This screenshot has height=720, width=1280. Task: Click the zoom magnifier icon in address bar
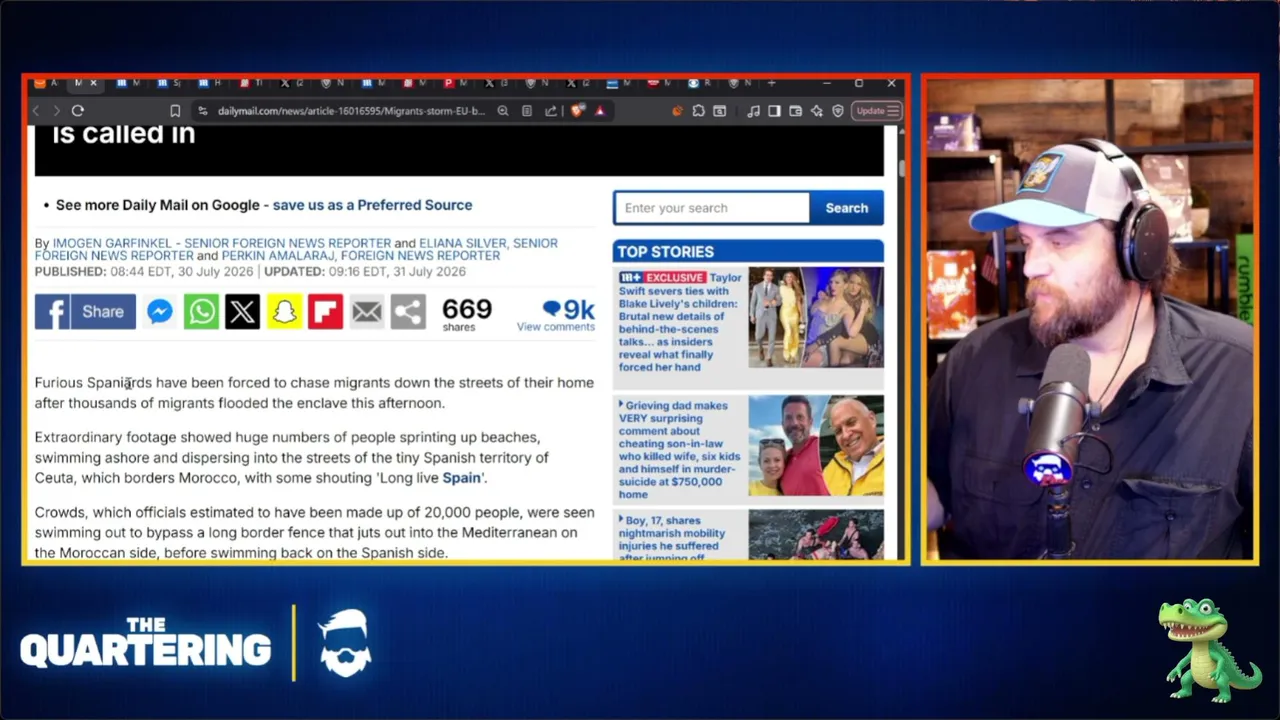pyautogui.click(x=503, y=111)
